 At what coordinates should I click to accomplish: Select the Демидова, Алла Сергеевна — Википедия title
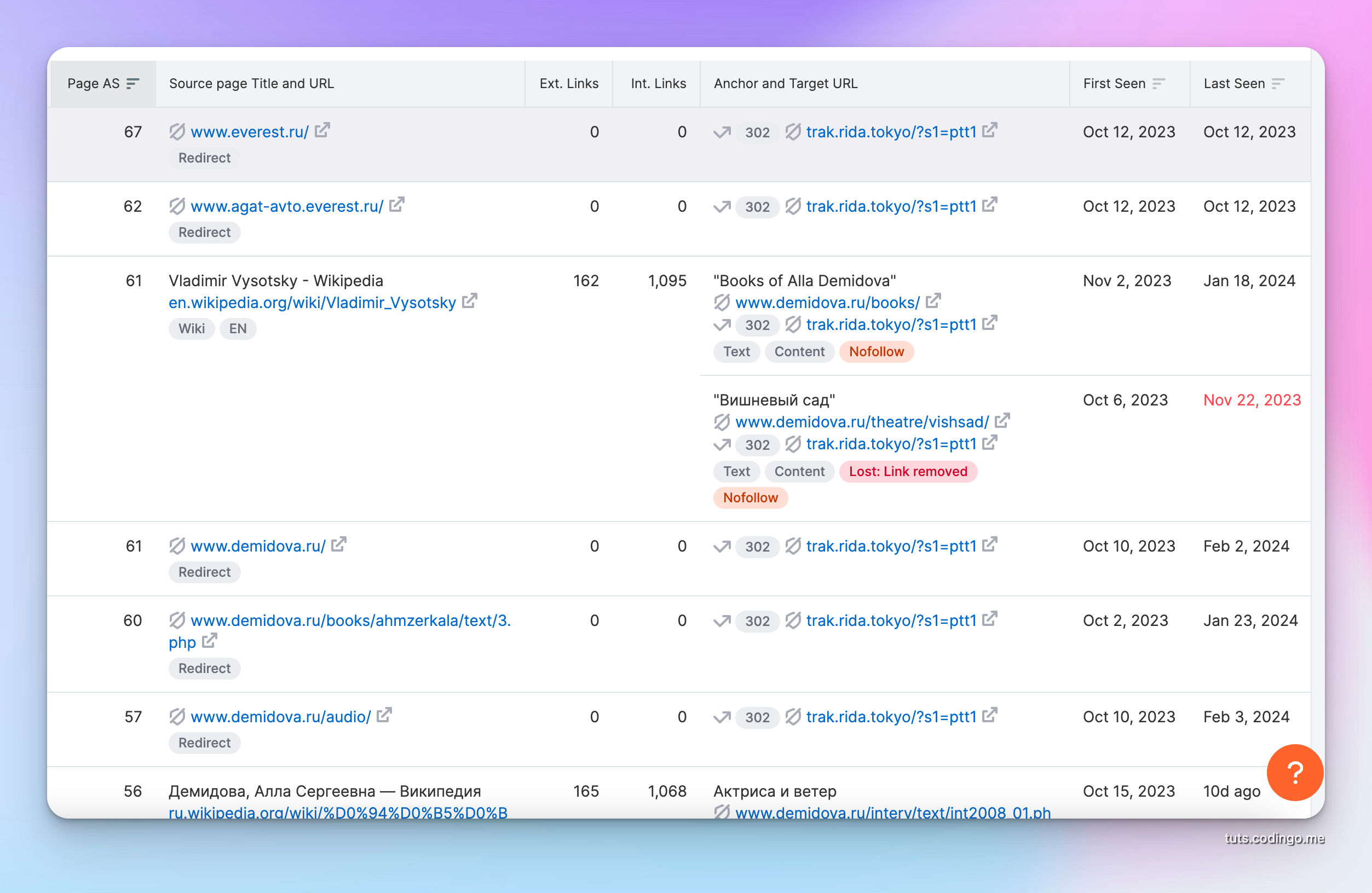pyautogui.click(x=325, y=791)
